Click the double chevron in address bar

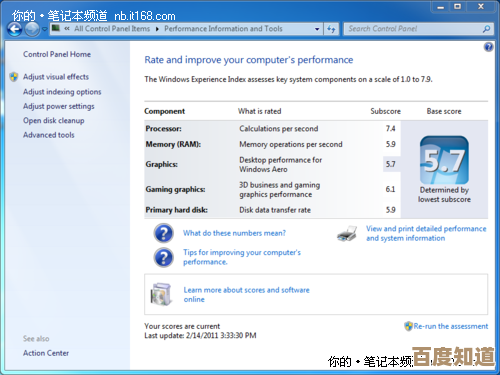pos(67,29)
